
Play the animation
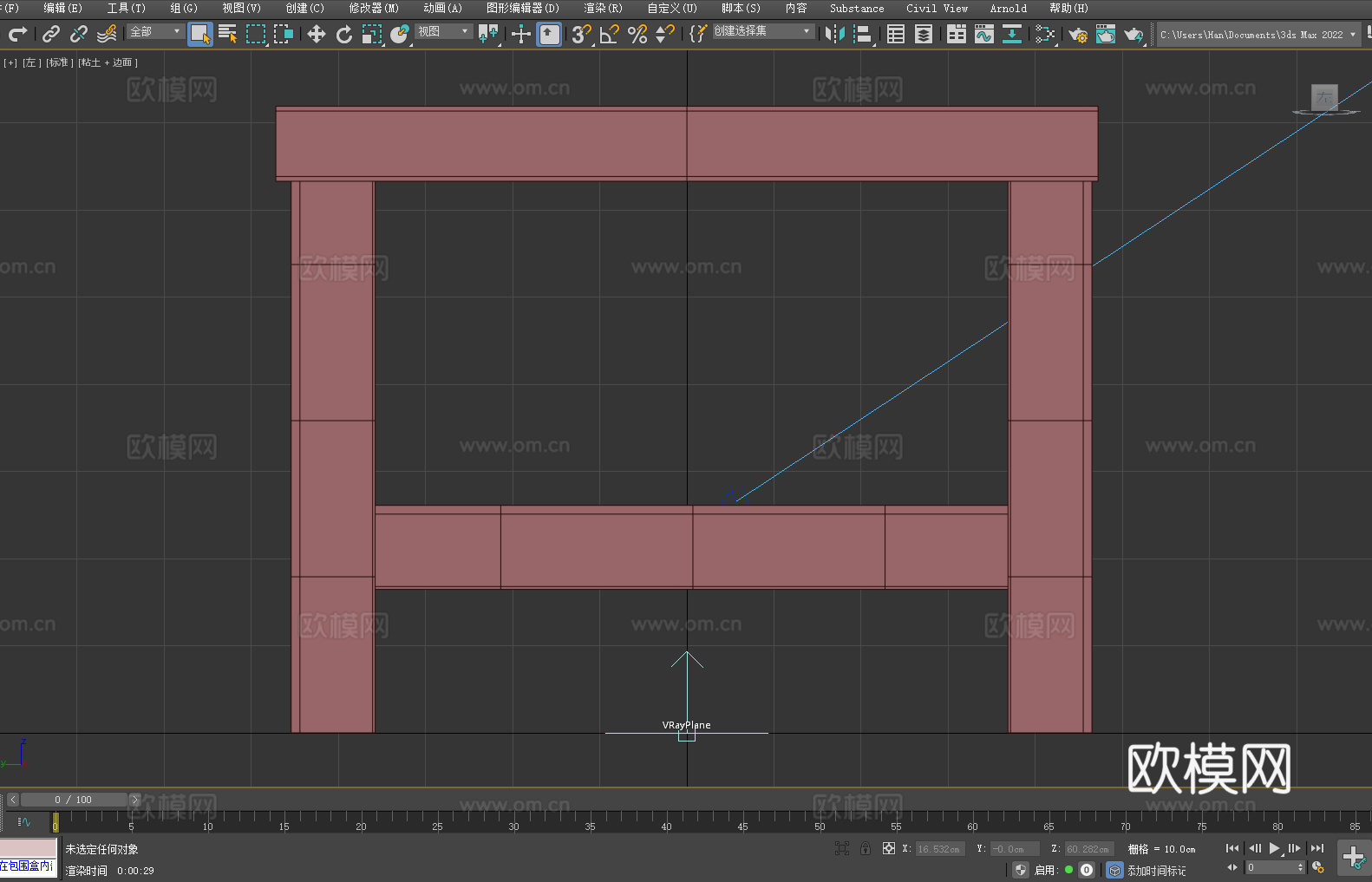[1274, 848]
